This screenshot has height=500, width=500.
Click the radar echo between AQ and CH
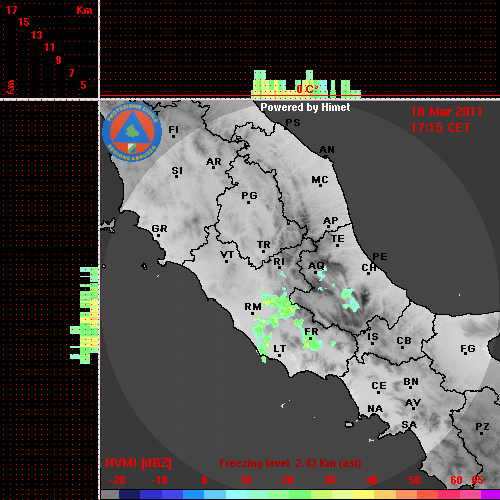click(350, 300)
